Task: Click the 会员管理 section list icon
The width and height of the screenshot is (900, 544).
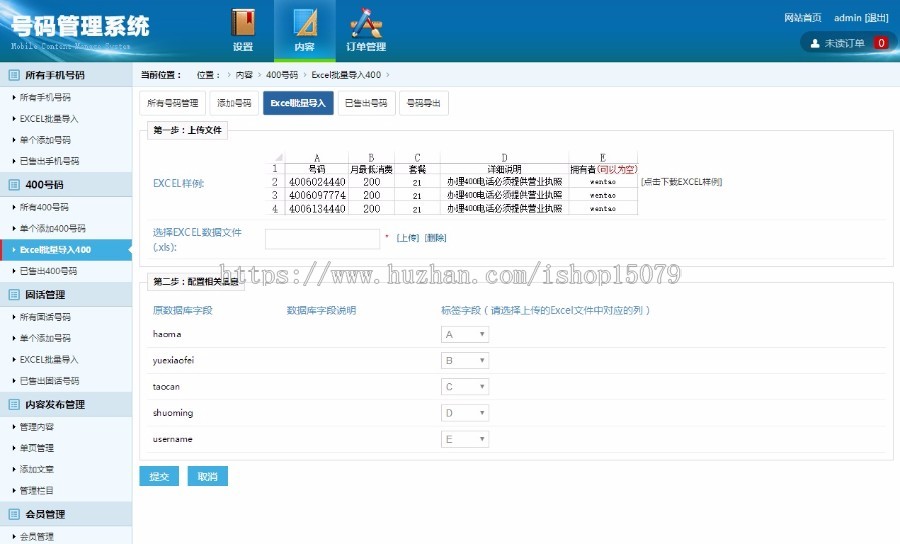Action: [14, 514]
